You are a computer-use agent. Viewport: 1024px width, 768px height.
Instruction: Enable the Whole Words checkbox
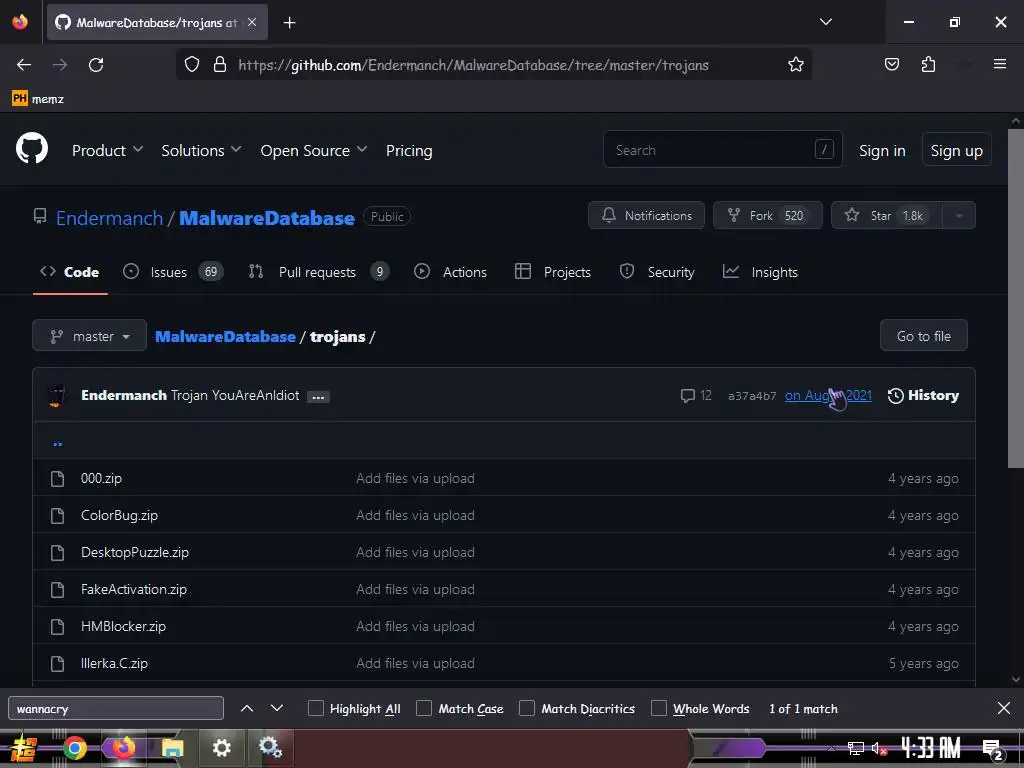point(659,708)
